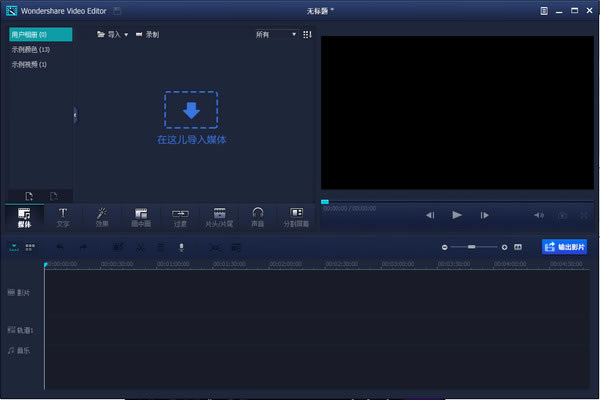Select the 示例颜色 (13) album
The width and height of the screenshot is (600, 400).
(x=31, y=49)
